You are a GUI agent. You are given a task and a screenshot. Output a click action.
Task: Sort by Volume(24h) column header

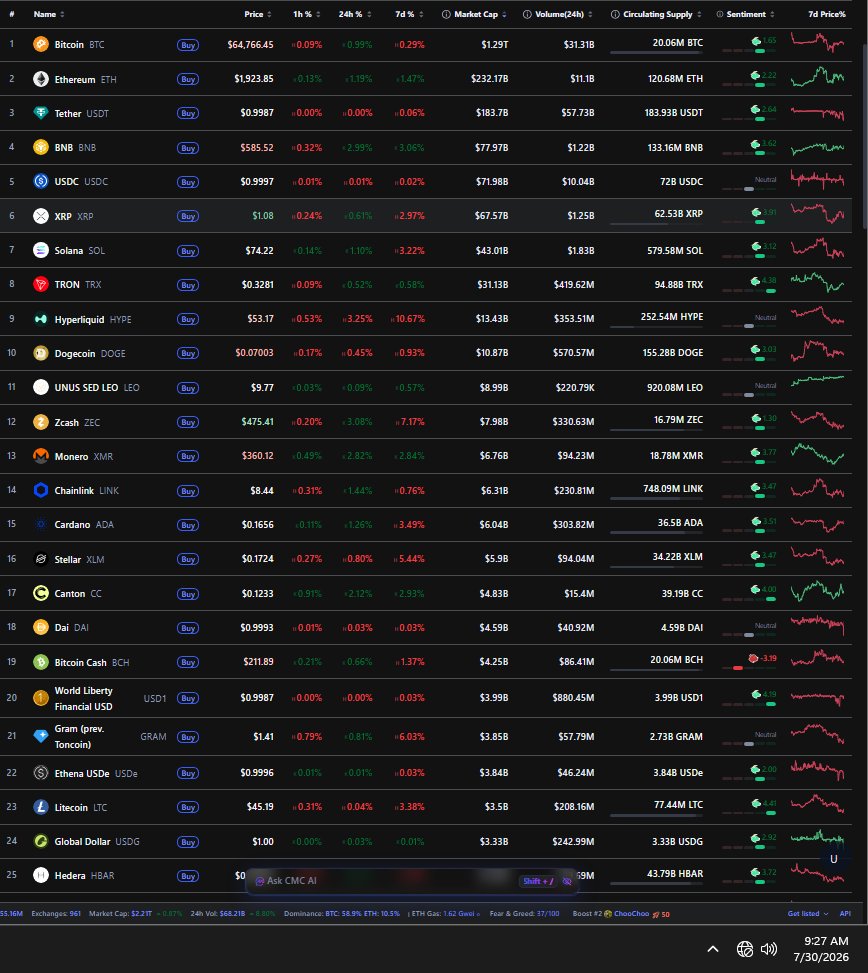(558, 14)
